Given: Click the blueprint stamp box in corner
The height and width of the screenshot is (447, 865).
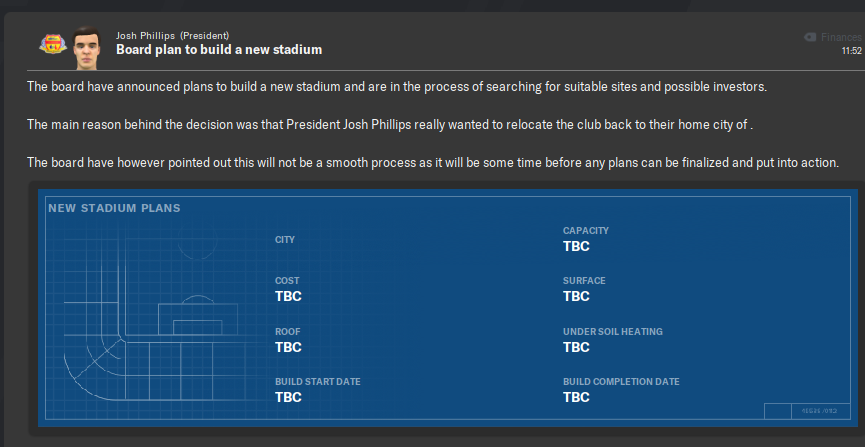Looking at the screenshot, I should point(807,411).
